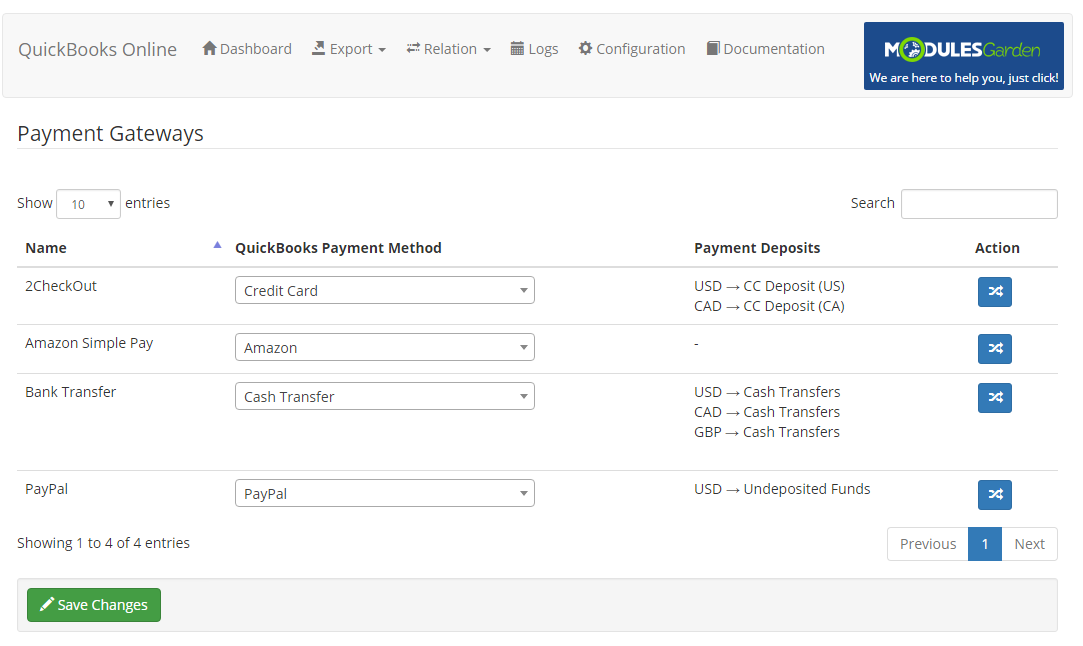This screenshot has width=1083, height=646.
Task: Open the Documentation link
Action: (765, 49)
